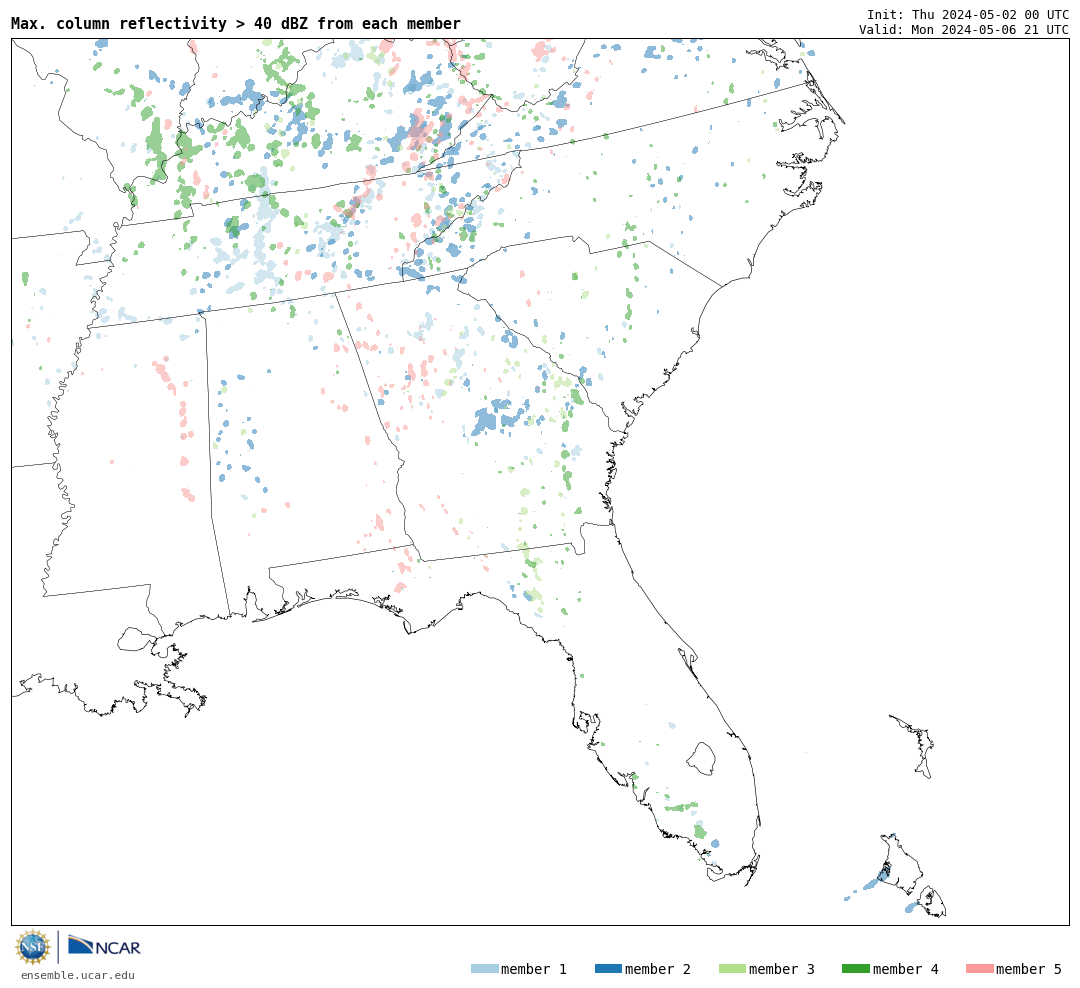Click the member 2 dark blue legend swatch
This screenshot has width=1080, height=988.
coord(608,969)
